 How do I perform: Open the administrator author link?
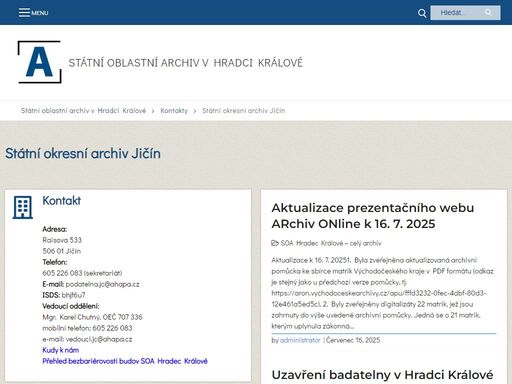[x=300, y=340]
